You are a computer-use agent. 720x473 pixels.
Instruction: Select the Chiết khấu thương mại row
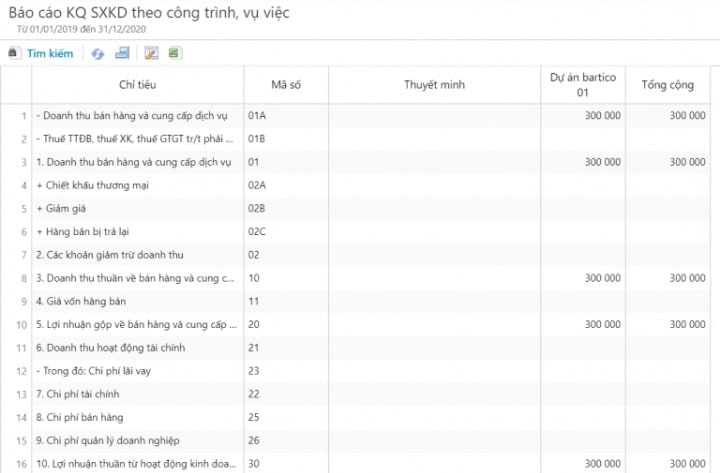(355, 185)
